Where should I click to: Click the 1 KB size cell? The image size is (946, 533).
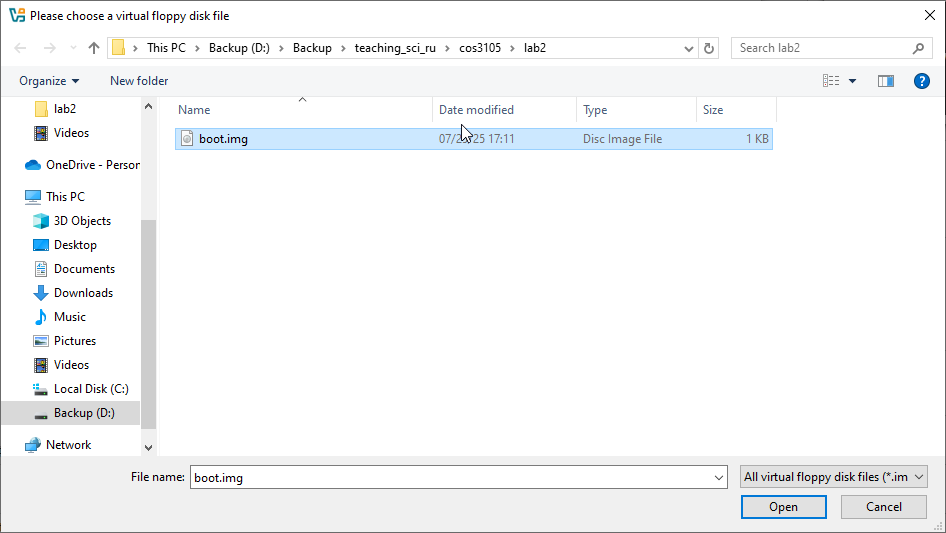coord(757,139)
